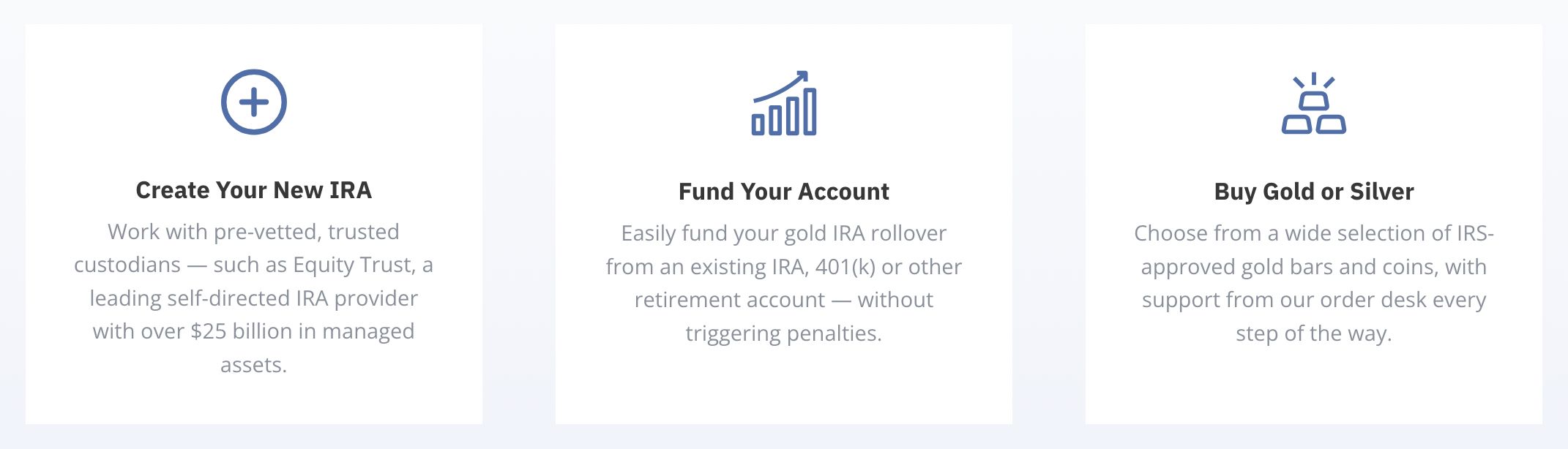
Task: Click the '$25 billion in managed' text line
Action: click(254, 331)
